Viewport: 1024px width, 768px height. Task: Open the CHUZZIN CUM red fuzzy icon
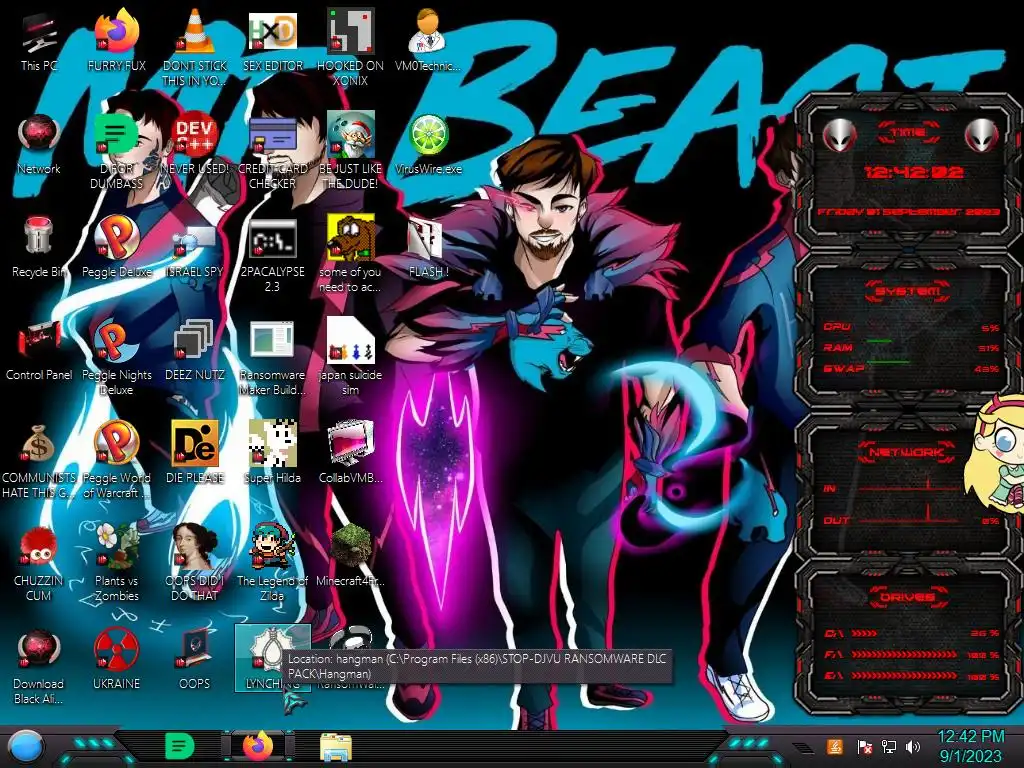(x=39, y=563)
